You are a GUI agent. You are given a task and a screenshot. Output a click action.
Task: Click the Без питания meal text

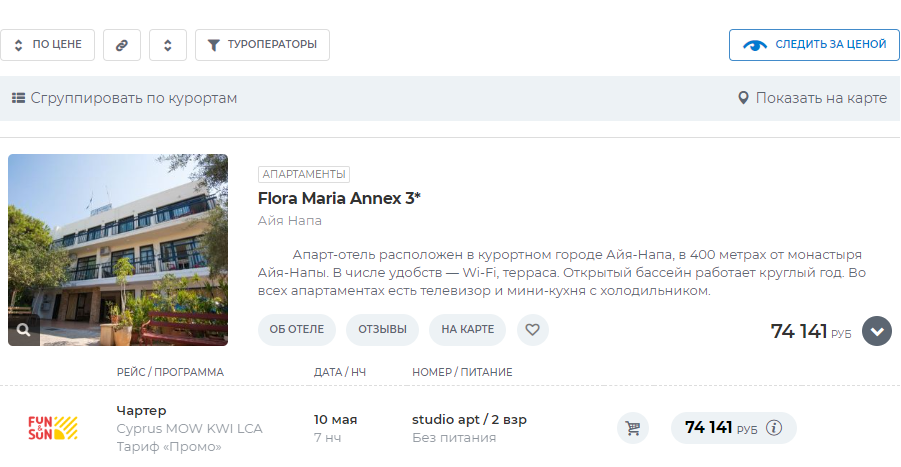[x=454, y=438]
